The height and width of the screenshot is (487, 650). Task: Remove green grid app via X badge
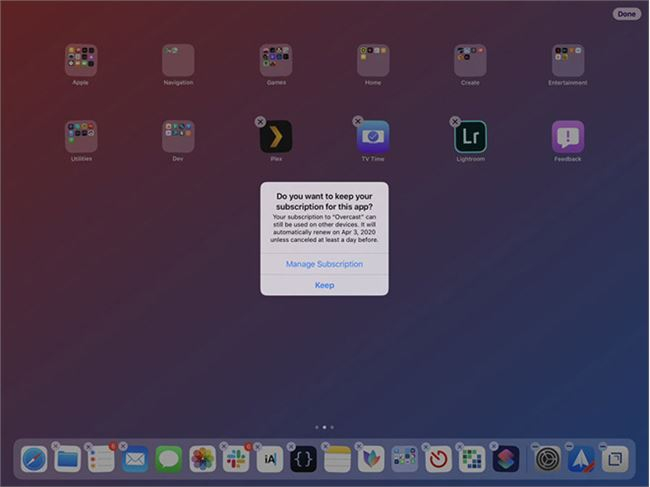tap(460, 446)
